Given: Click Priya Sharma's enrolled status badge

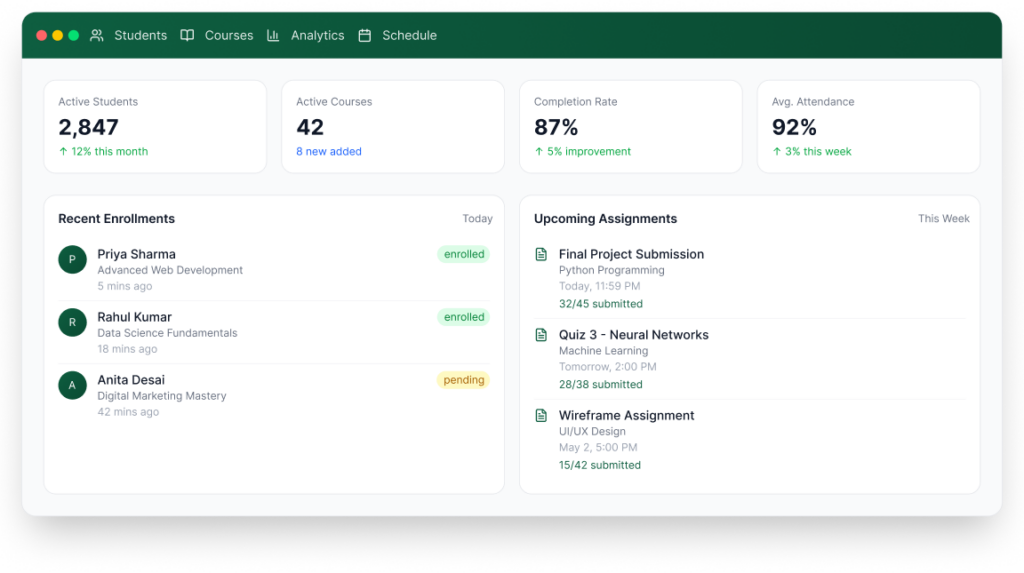Looking at the screenshot, I should pyautogui.click(x=463, y=254).
